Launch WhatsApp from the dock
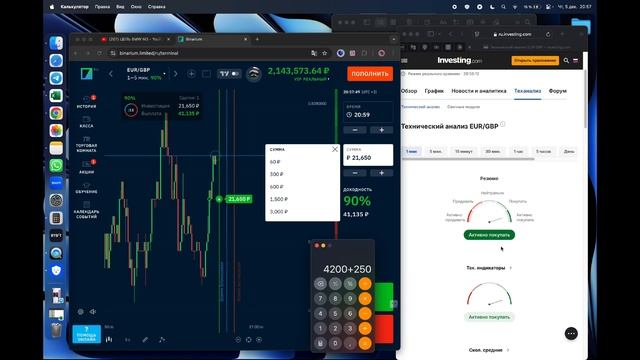640x360 pixels. tap(56, 165)
